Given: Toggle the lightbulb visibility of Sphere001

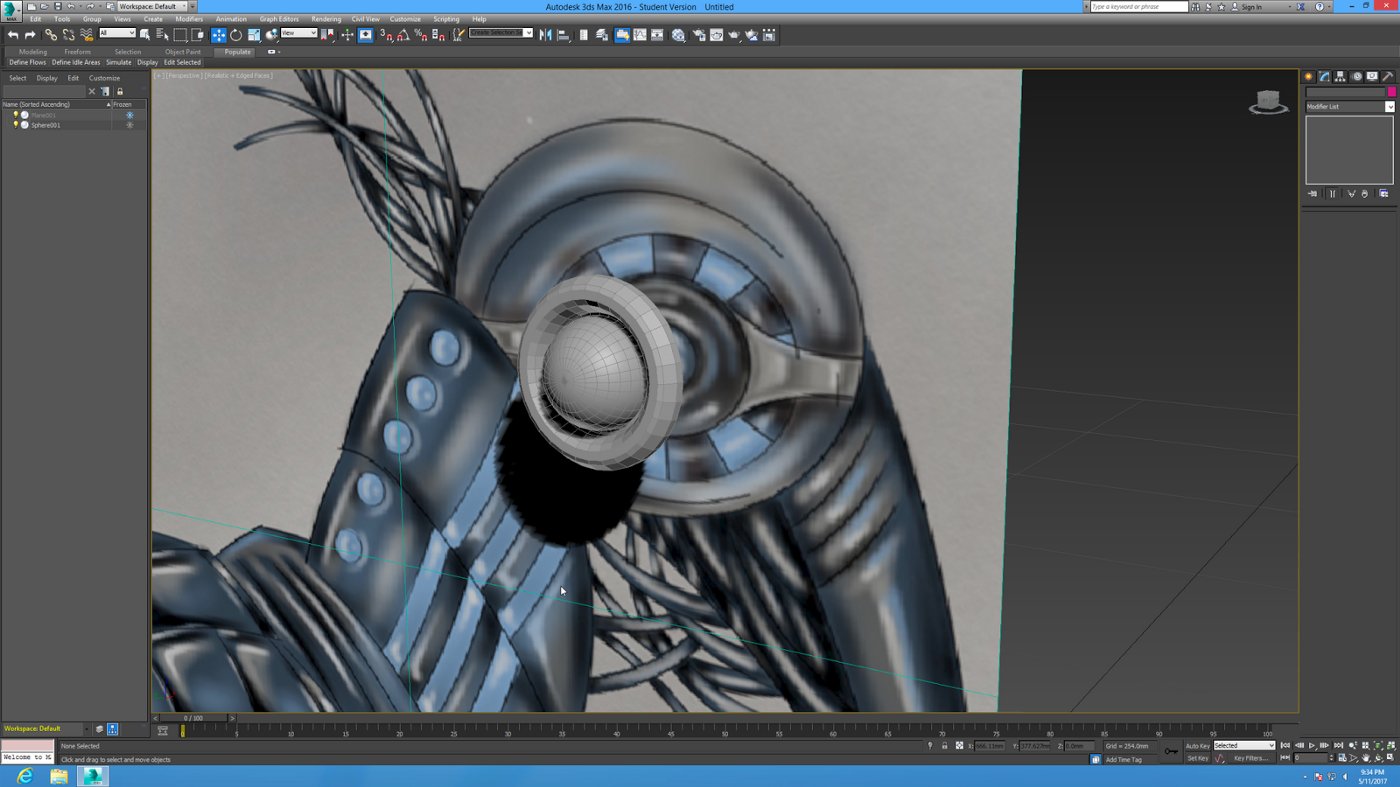Looking at the screenshot, I should [x=15, y=125].
